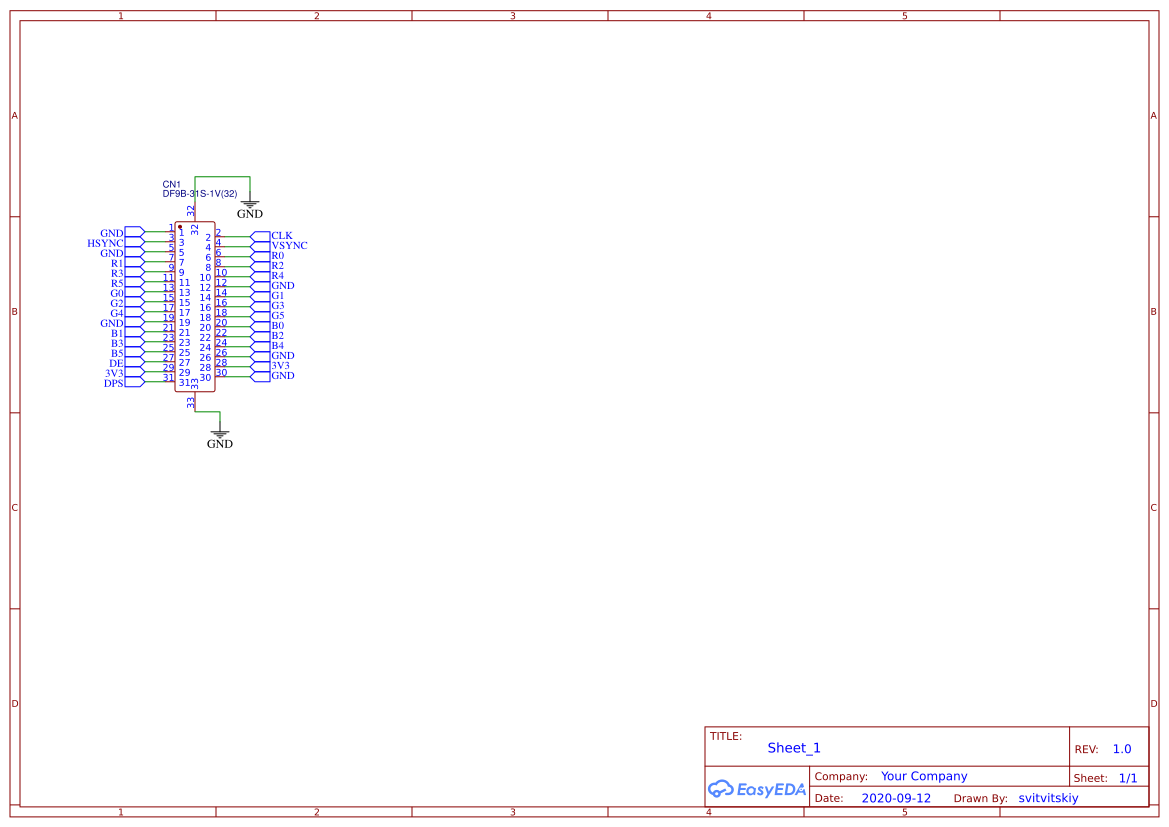Select the DE net port

[x=127, y=363]
